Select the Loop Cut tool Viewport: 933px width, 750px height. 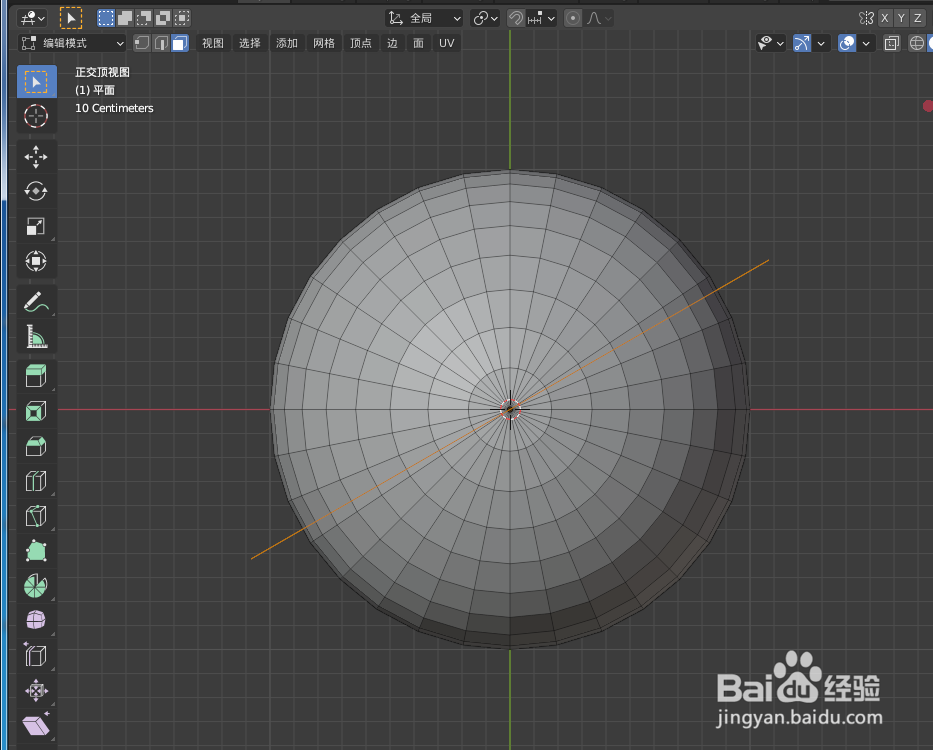pos(36,481)
